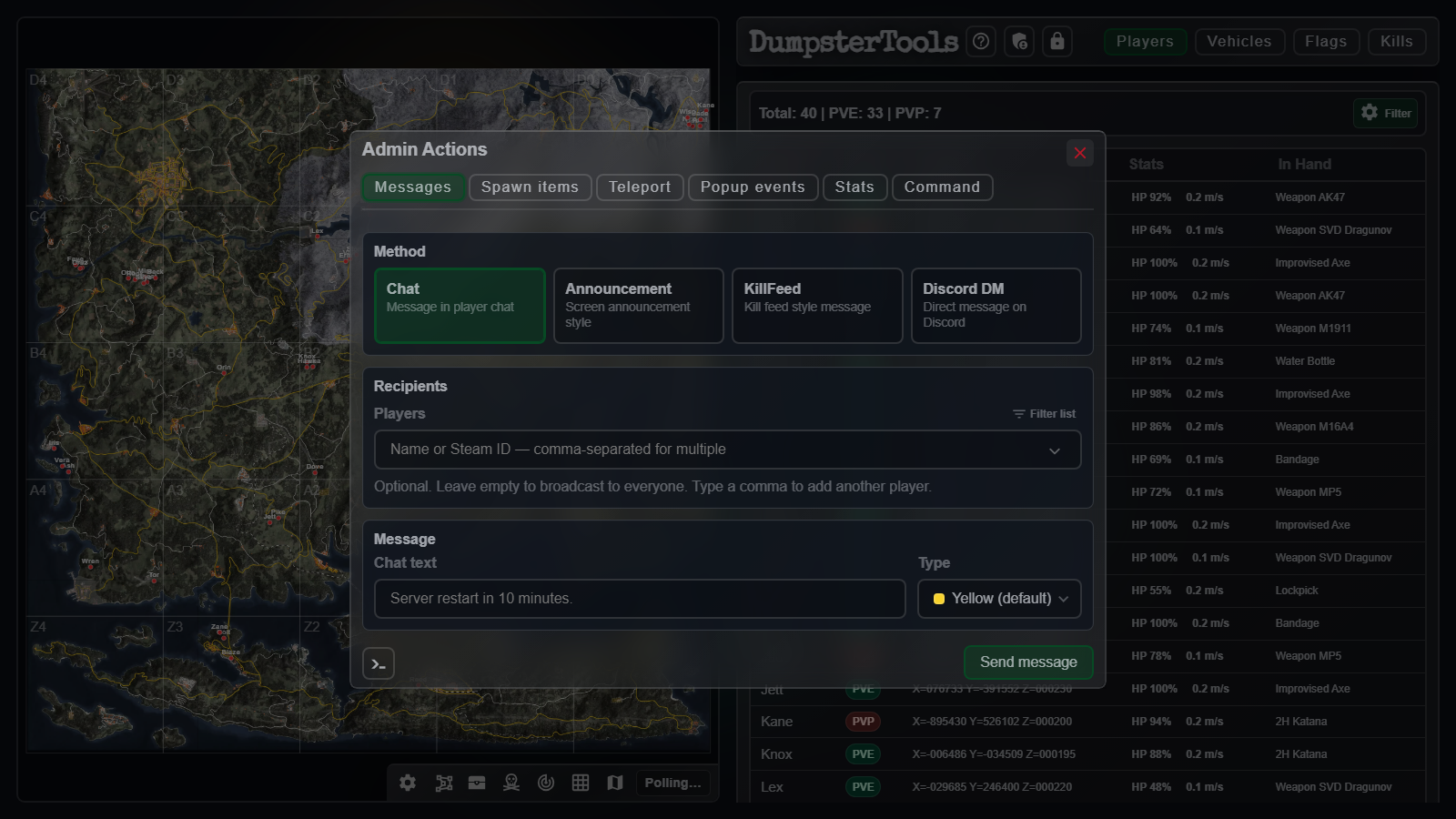Toggle the grid icon in the map toolbar

coord(581,783)
